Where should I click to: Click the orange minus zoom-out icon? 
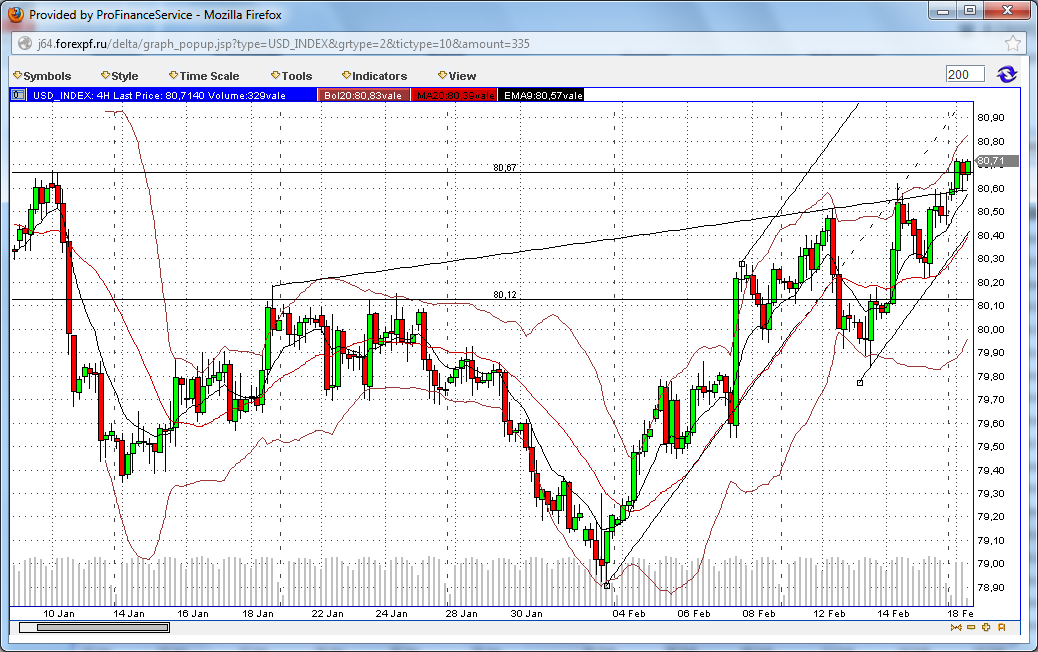tap(970, 628)
